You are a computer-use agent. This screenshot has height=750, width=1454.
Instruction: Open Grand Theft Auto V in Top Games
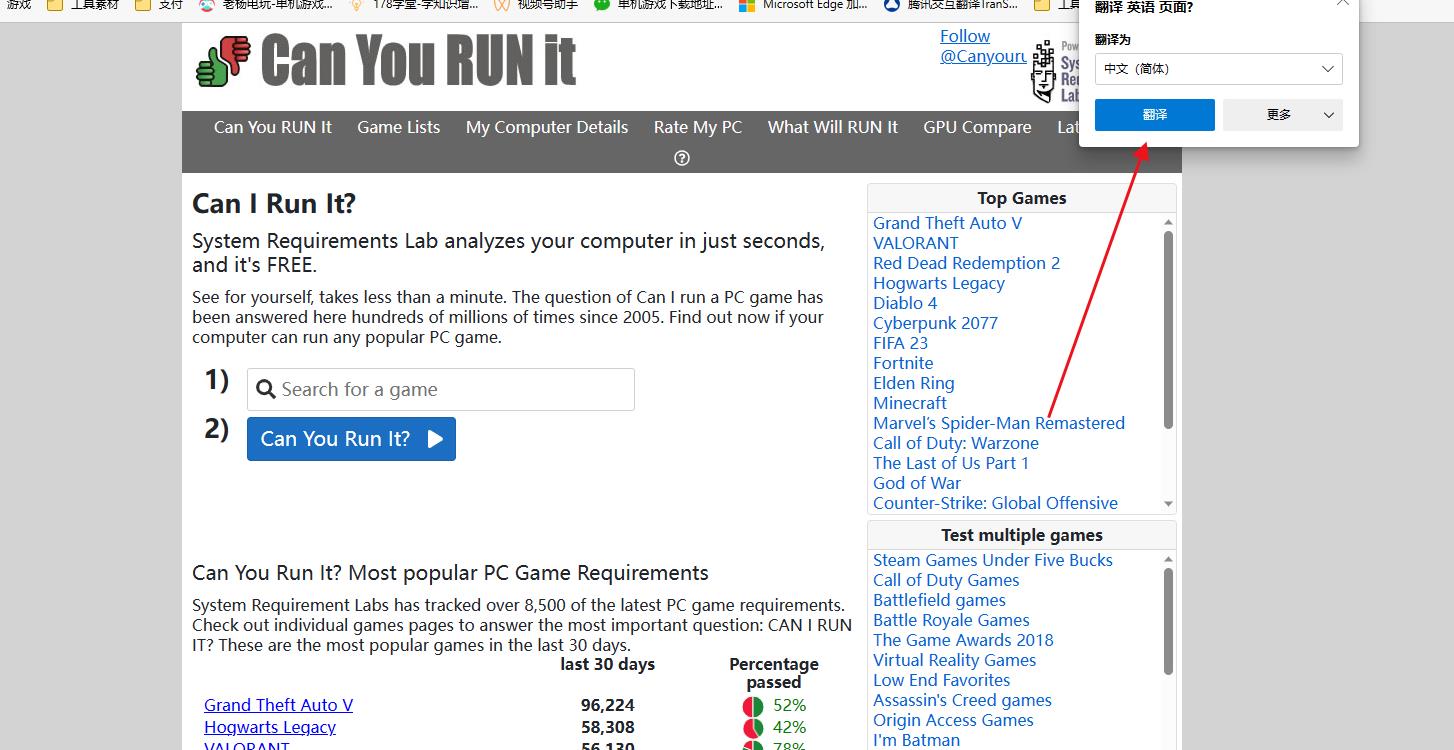[x=947, y=223]
